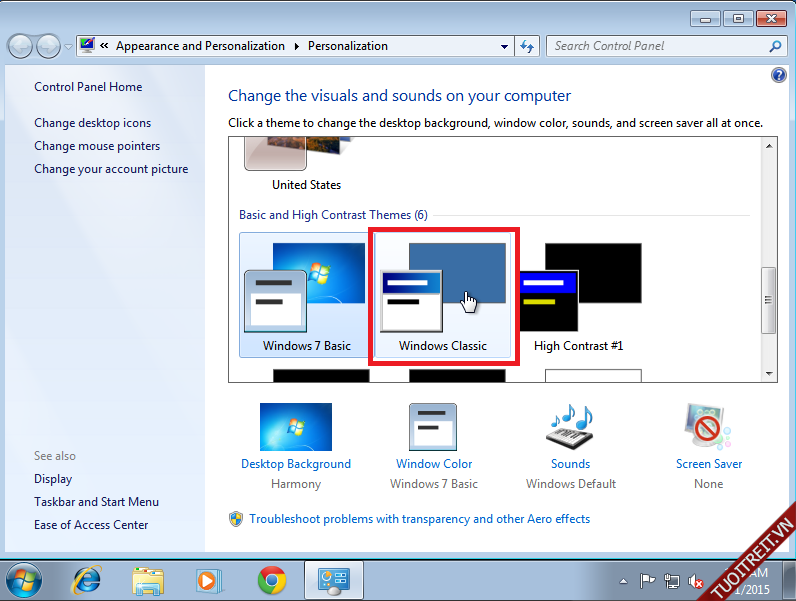Open Troubleshoot problems with transparency link

419,519
